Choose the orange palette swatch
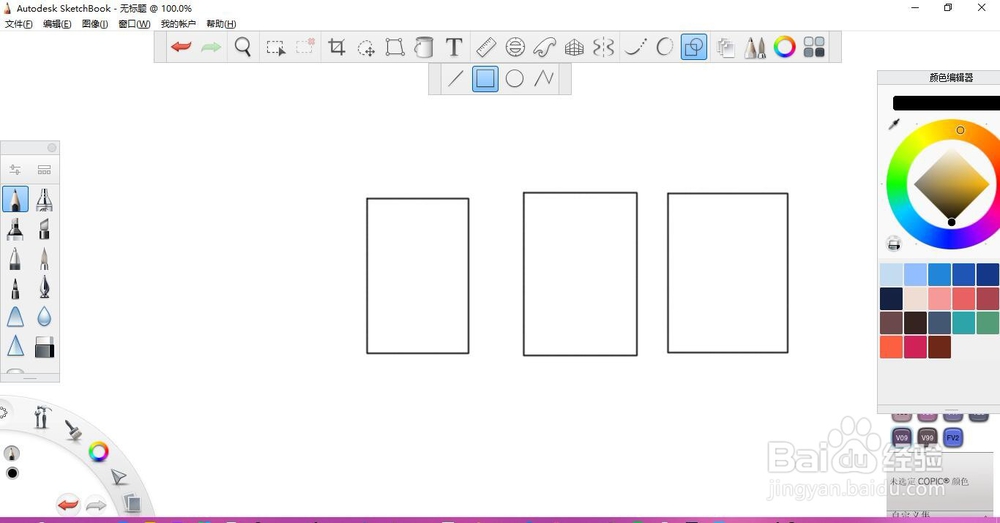This screenshot has width=1000, height=523. [x=892, y=347]
